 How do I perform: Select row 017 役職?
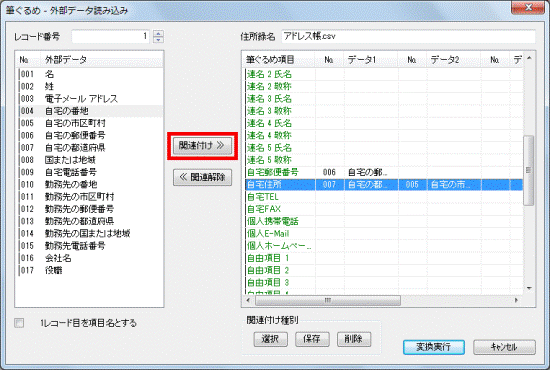click(x=89, y=270)
